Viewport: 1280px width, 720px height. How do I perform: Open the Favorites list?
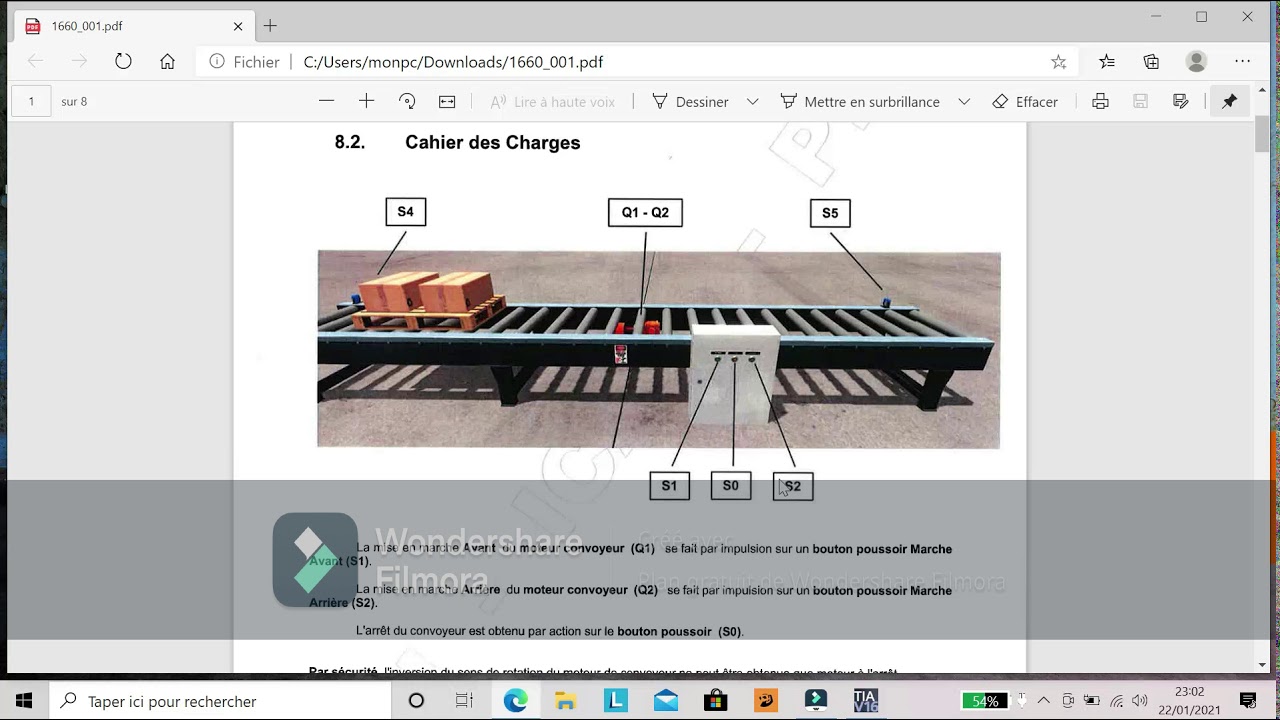click(x=1107, y=62)
